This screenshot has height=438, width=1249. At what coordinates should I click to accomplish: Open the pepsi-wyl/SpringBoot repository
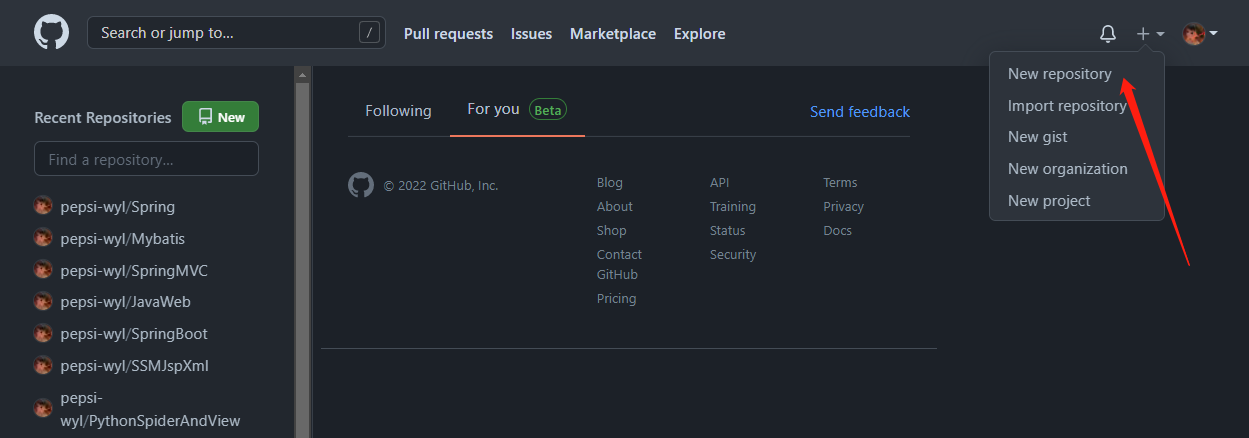pyautogui.click(x=134, y=334)
